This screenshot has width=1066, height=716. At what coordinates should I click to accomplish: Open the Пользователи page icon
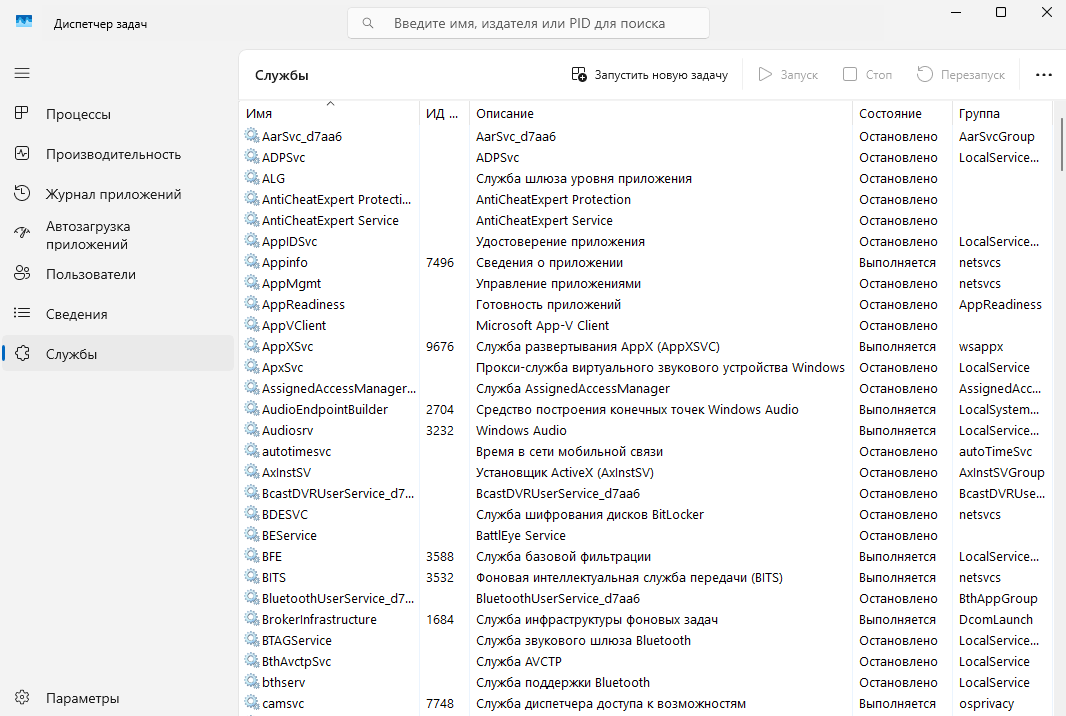tap(22, 273)
